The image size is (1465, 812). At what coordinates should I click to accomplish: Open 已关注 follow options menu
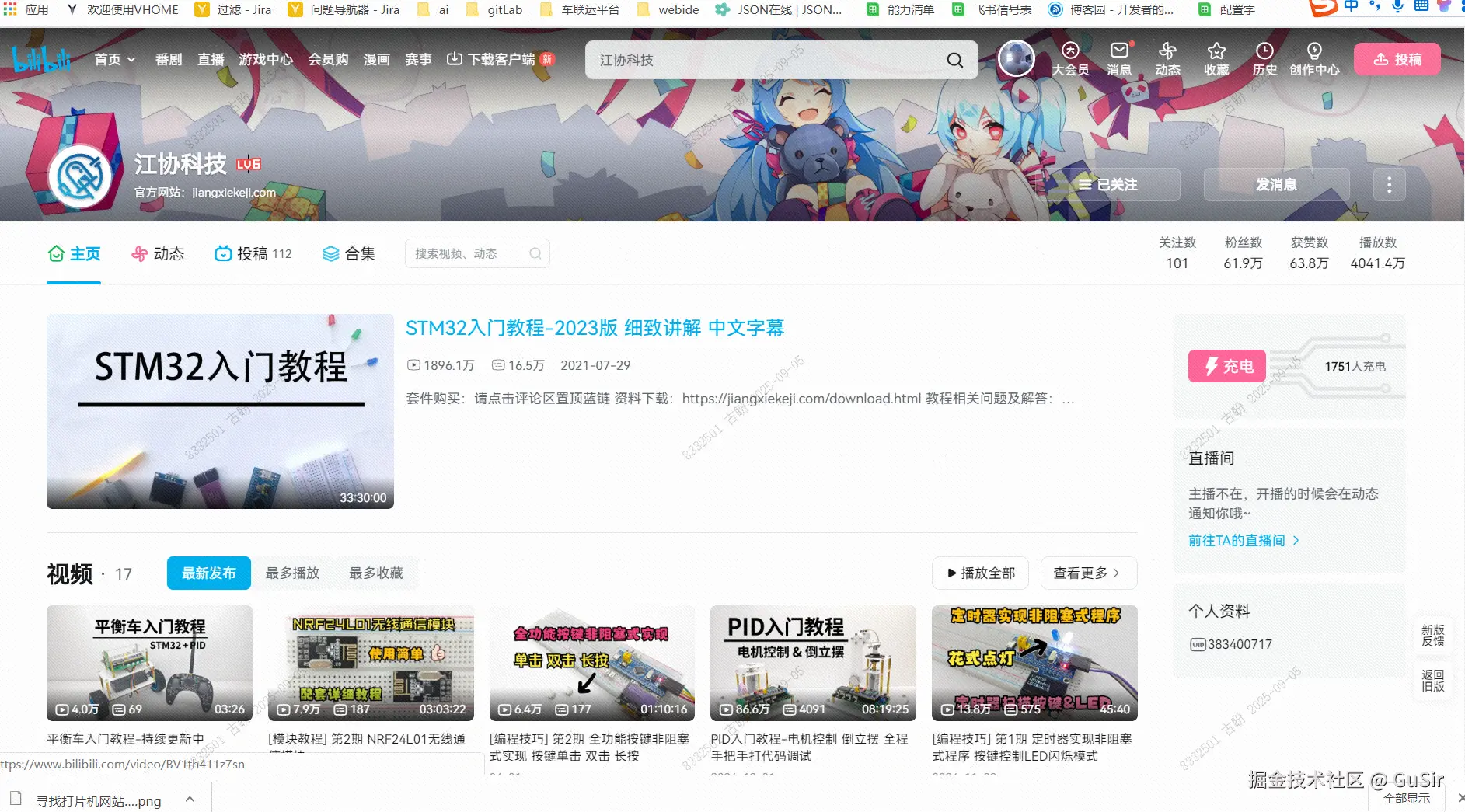coord(1108,185)
